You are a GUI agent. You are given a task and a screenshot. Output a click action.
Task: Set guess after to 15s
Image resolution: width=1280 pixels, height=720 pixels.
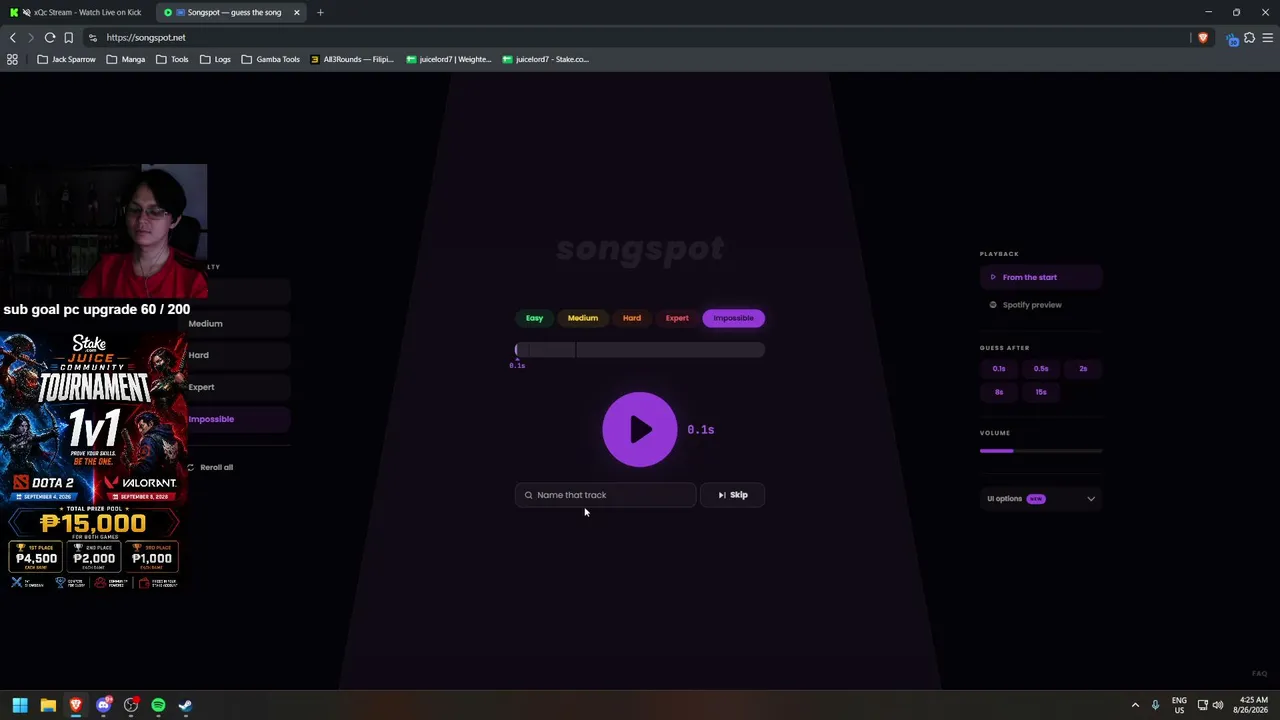pos(1041,392)
